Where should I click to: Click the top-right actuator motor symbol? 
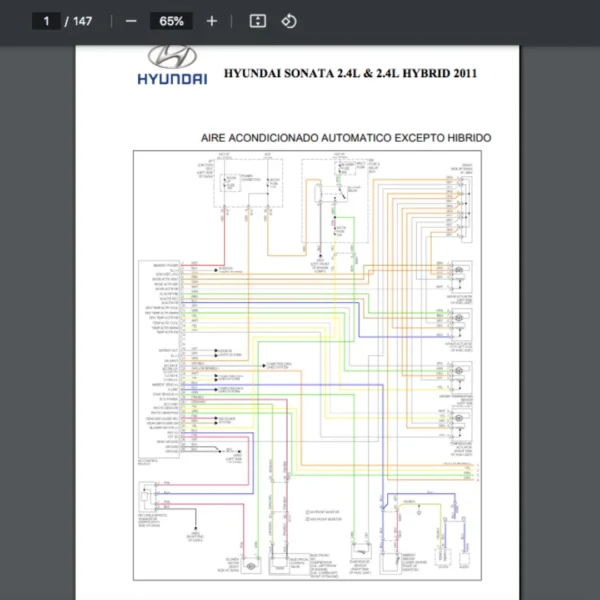coord(459,272)
